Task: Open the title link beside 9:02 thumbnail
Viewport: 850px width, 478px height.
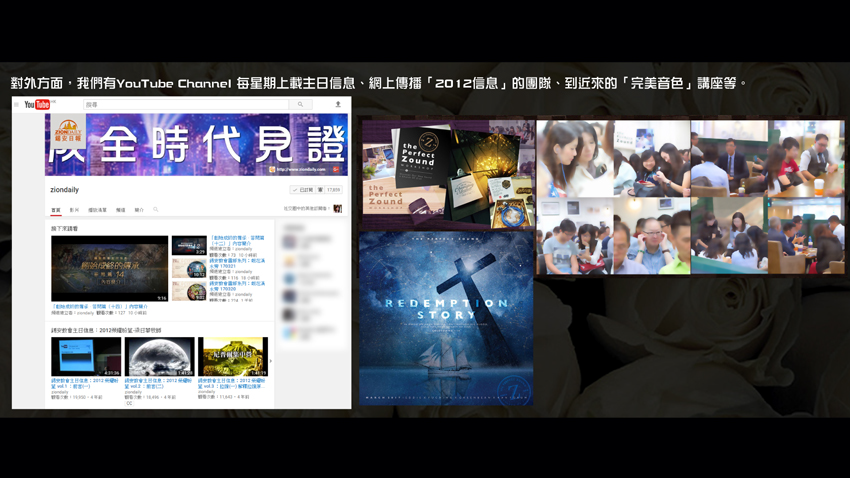Action: 237,286
